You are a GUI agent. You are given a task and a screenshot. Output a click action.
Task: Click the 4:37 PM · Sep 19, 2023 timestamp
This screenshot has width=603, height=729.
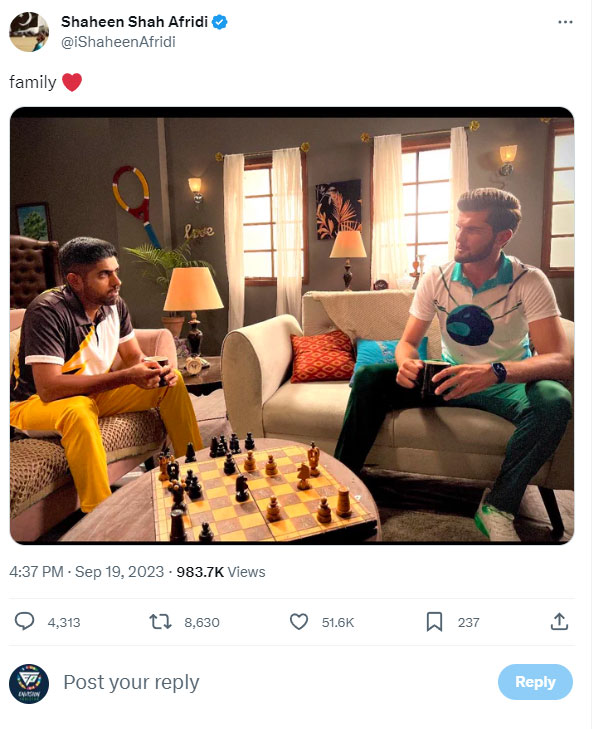[x=85, y=572]
